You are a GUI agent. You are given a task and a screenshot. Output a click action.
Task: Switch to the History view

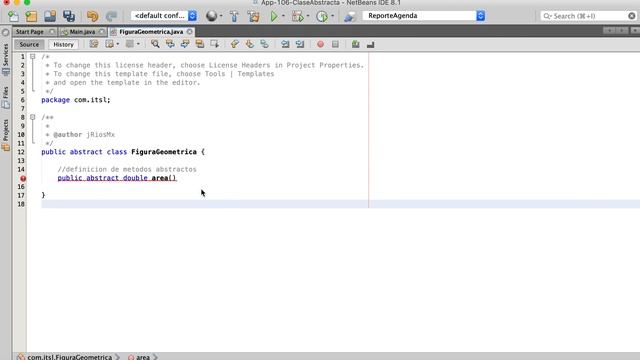(63, 44)
